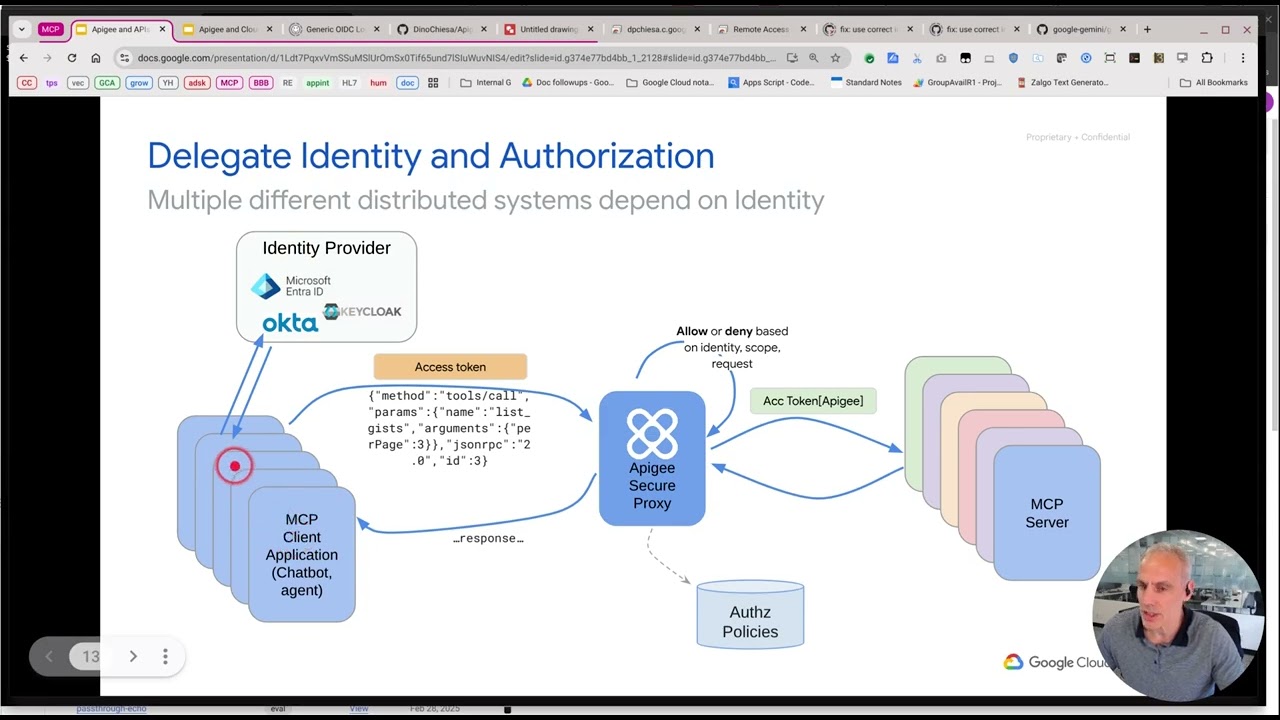Open the BBB bookmark
The width and height of the screenshot is (1280, 720).
[261, 83]
